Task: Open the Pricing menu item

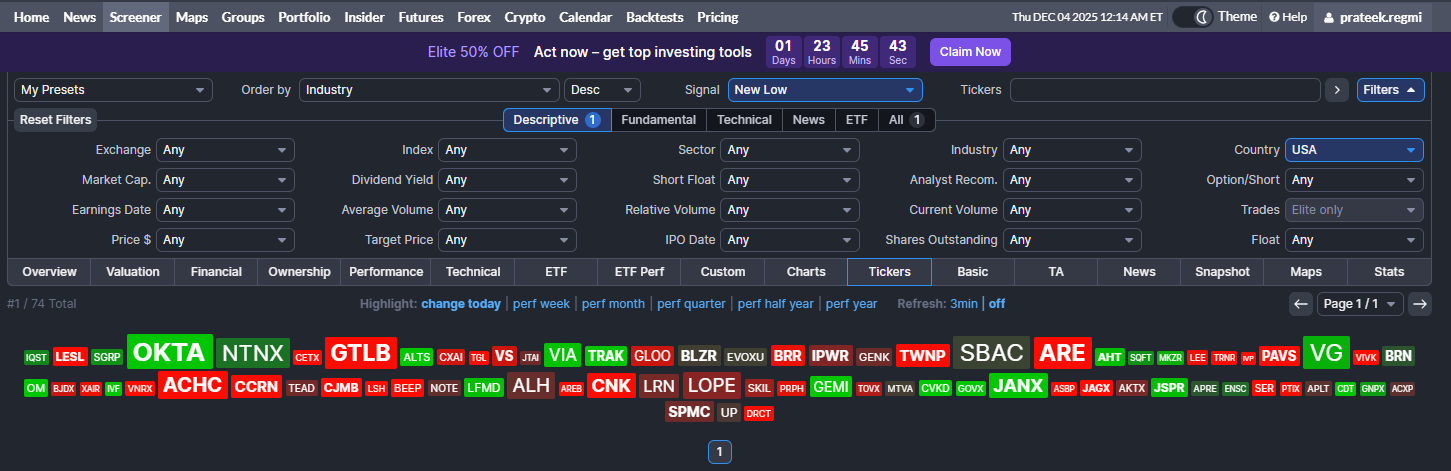Action: [x=717, y=17]
